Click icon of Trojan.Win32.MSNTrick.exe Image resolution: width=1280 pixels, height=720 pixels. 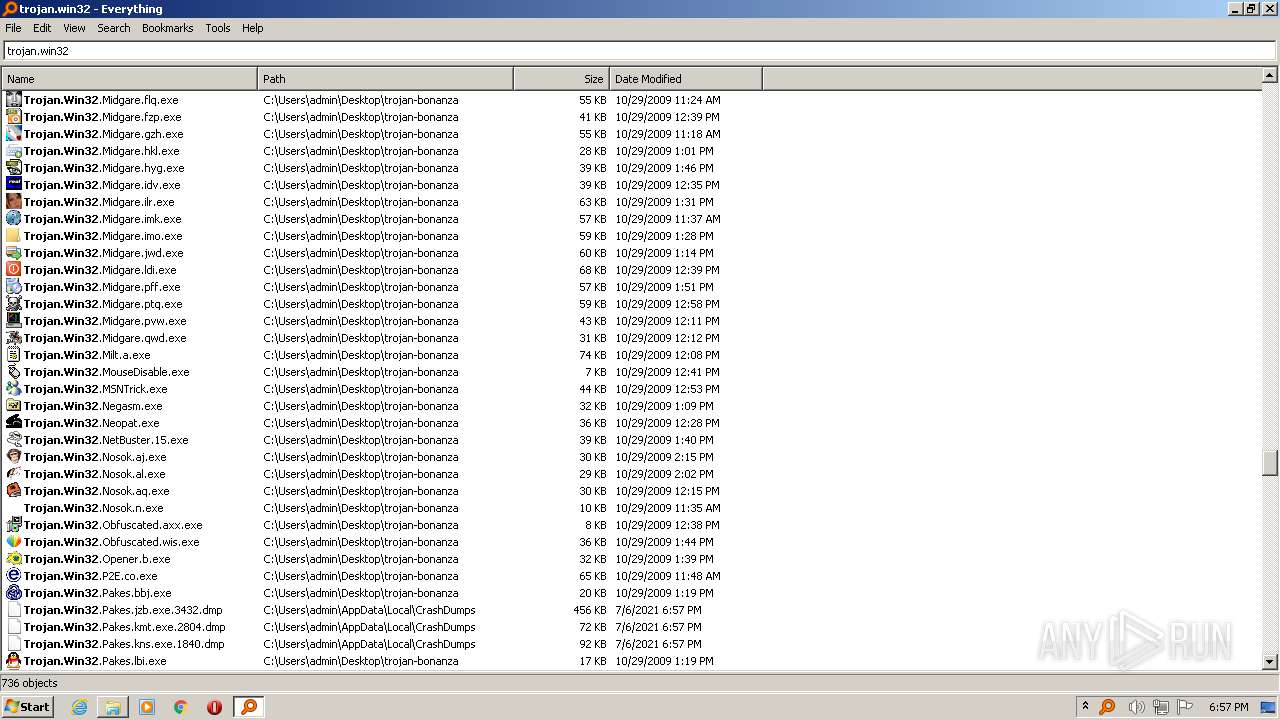pos(13,389)
